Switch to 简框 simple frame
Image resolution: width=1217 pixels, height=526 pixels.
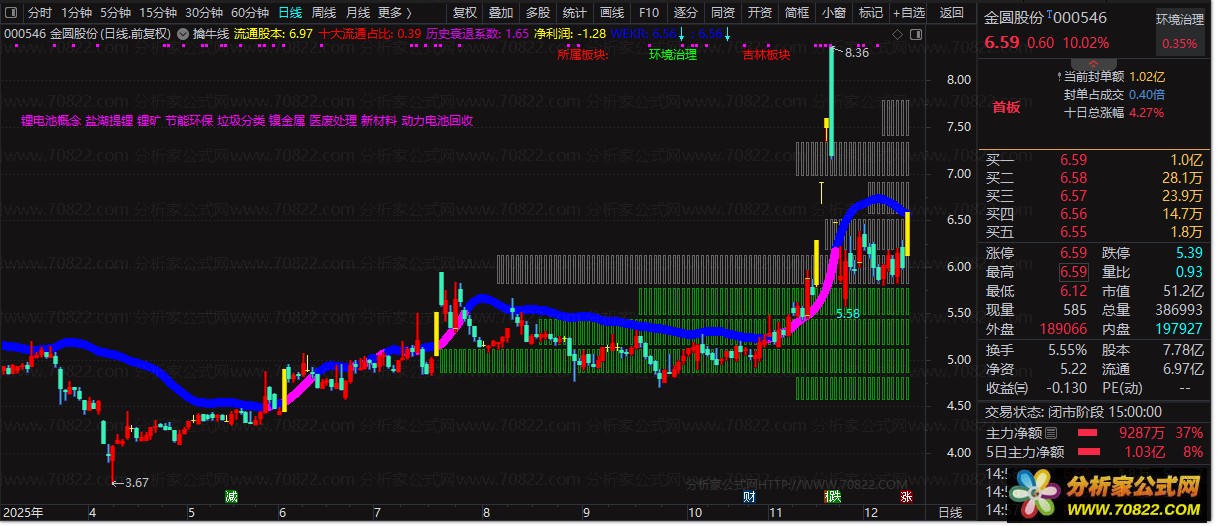point(797,13)
